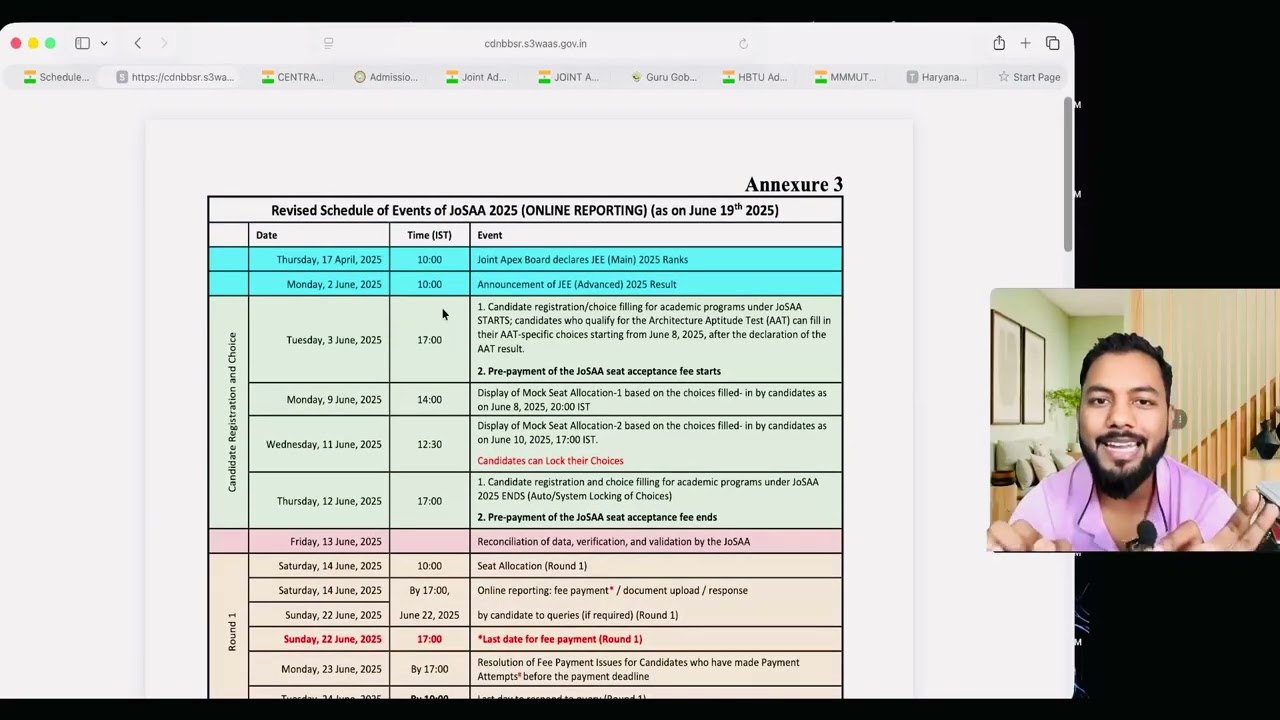
Task: Click 'Online reporting: fee payment' text
Action: [612, 590]
